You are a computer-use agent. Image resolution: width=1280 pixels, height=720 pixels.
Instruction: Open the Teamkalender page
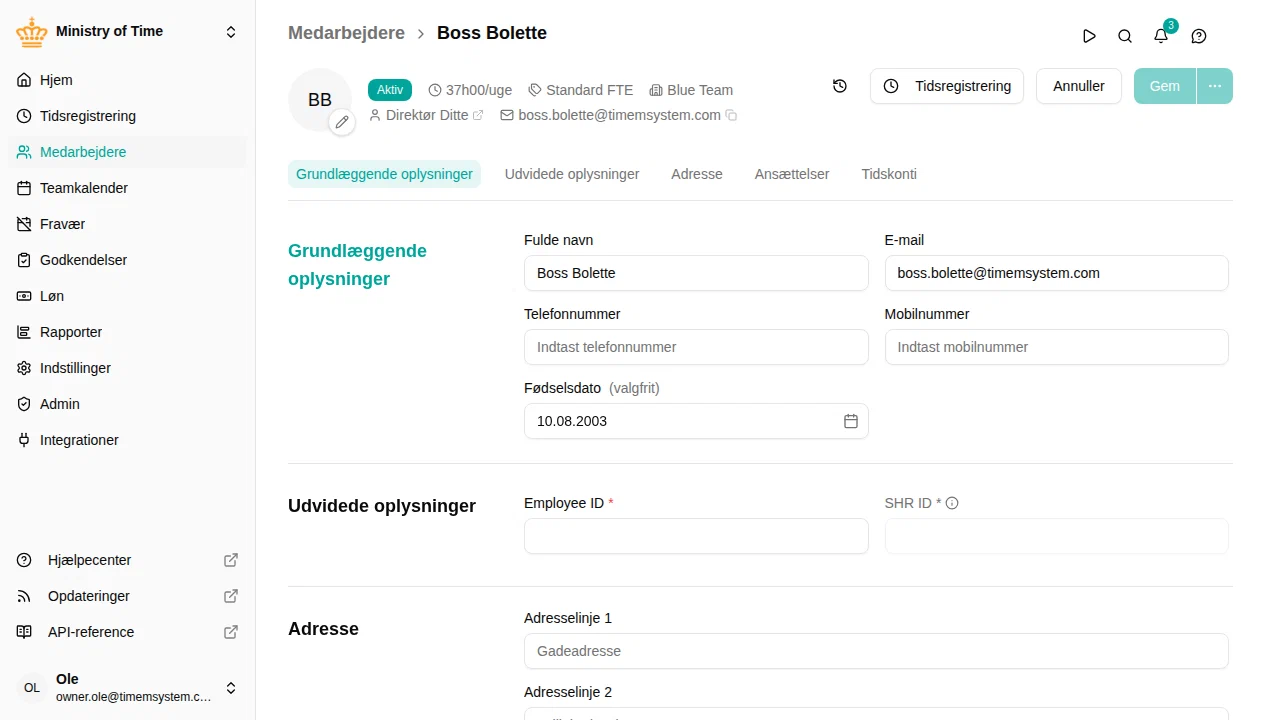(127, 188)
